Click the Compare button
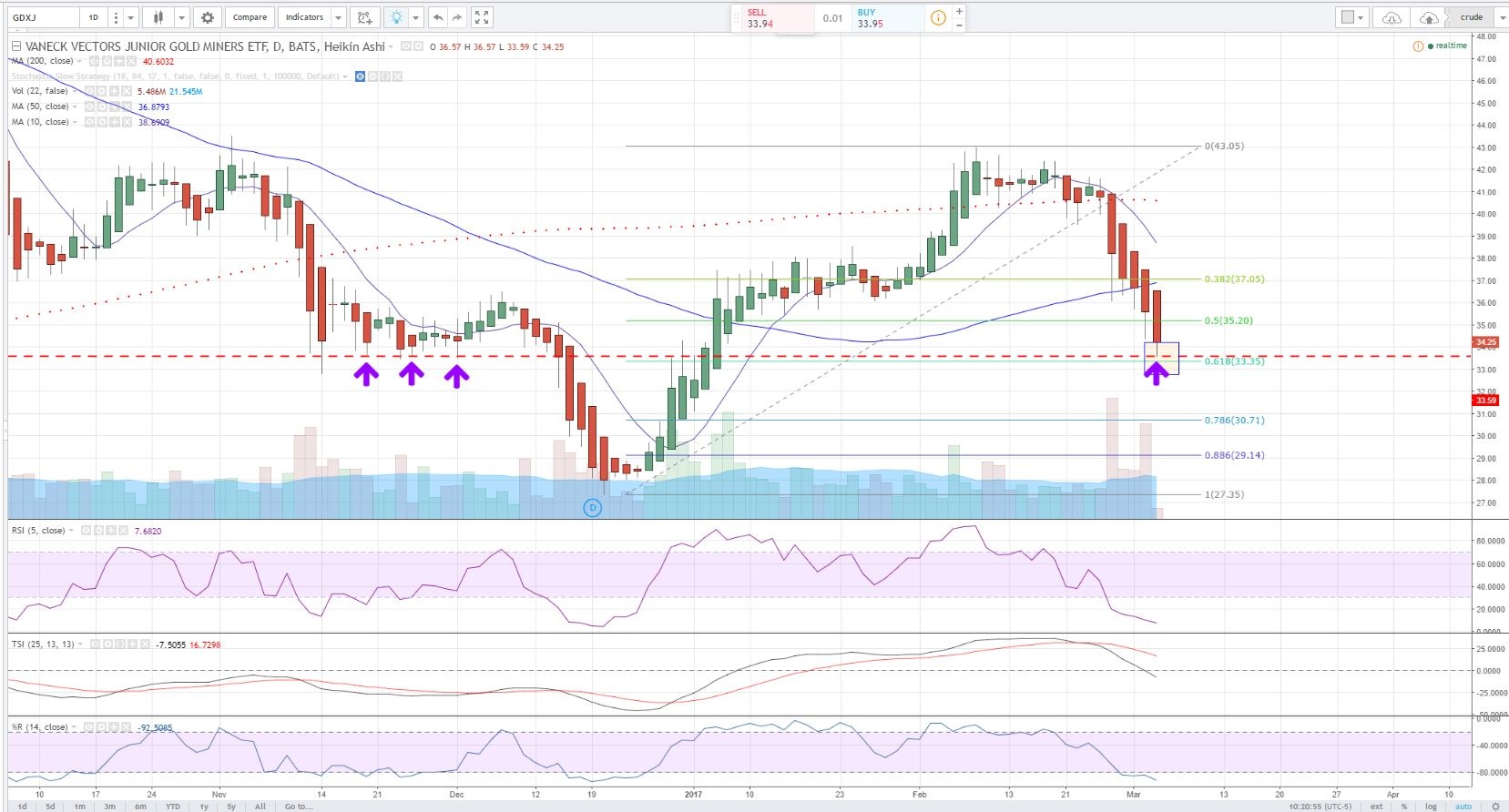The height and width of the screenshot is (812, 1509). click(x=250, y=17)
